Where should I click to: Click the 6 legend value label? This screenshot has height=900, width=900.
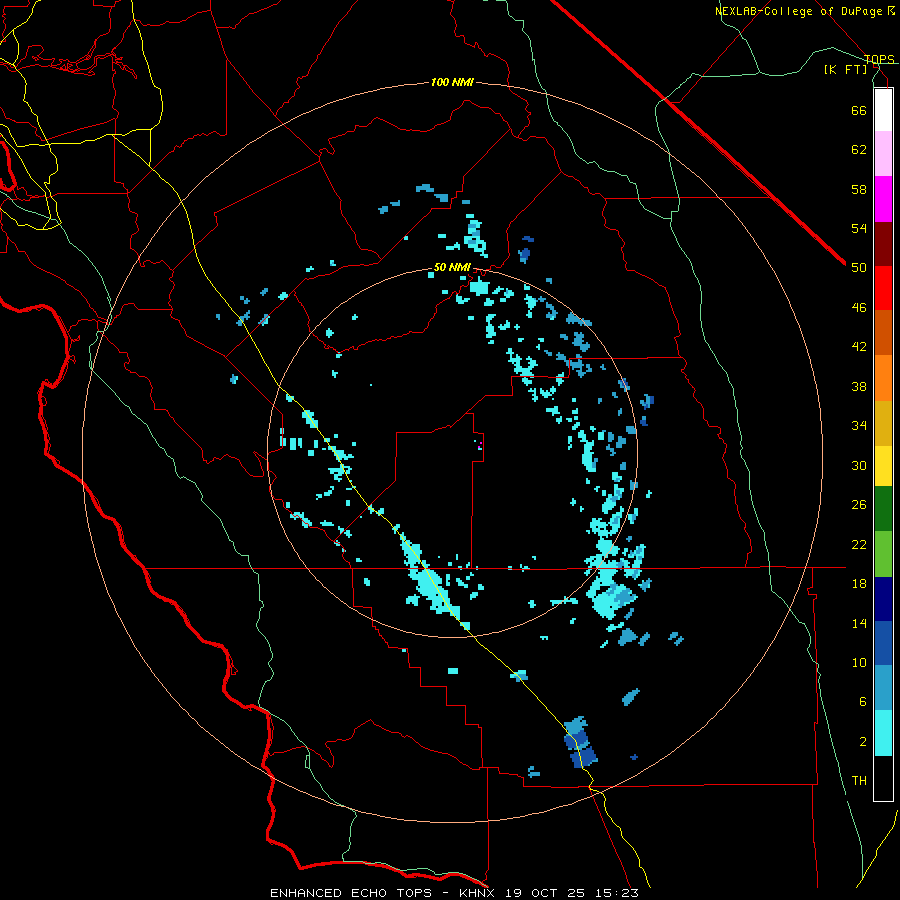click(863, 702)
